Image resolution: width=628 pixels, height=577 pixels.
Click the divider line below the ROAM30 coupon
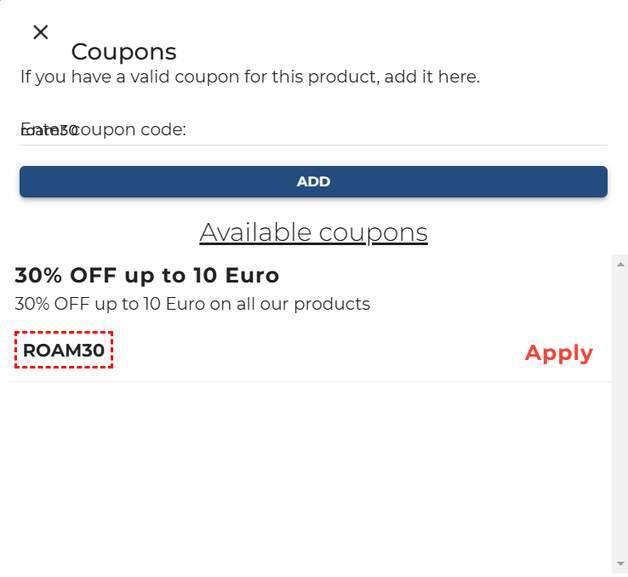tap(310, 381)
